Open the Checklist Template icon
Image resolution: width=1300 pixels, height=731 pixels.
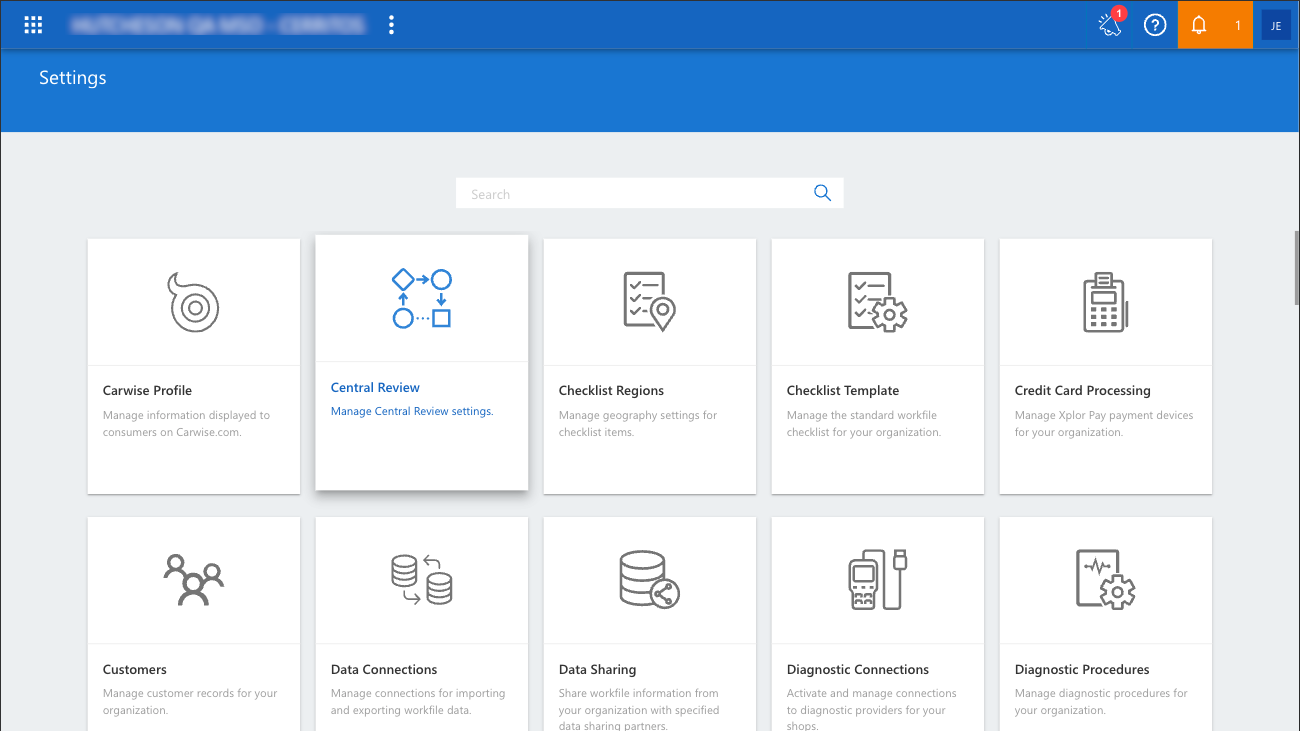pyautogui.click(x=877, y=301)
